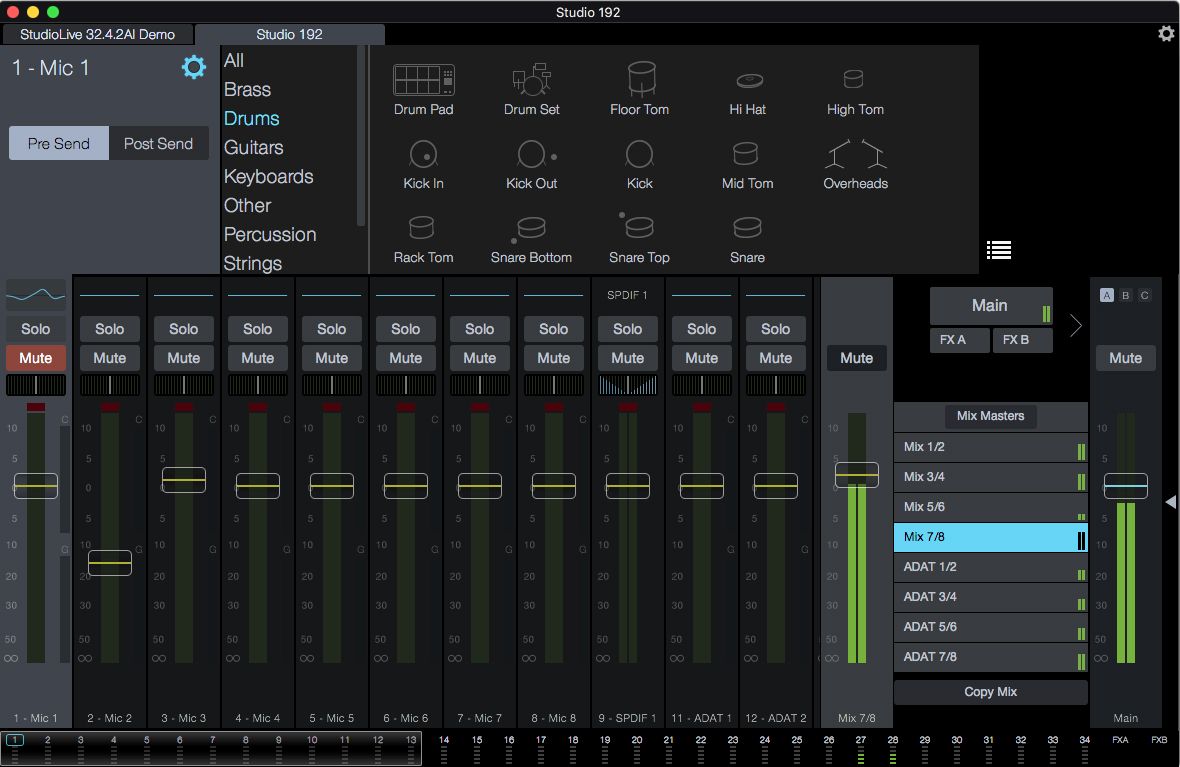The width and height of the screenshot is (1180, 767).
Task: Unmute the Mic 1 channel
Action: 36,358
